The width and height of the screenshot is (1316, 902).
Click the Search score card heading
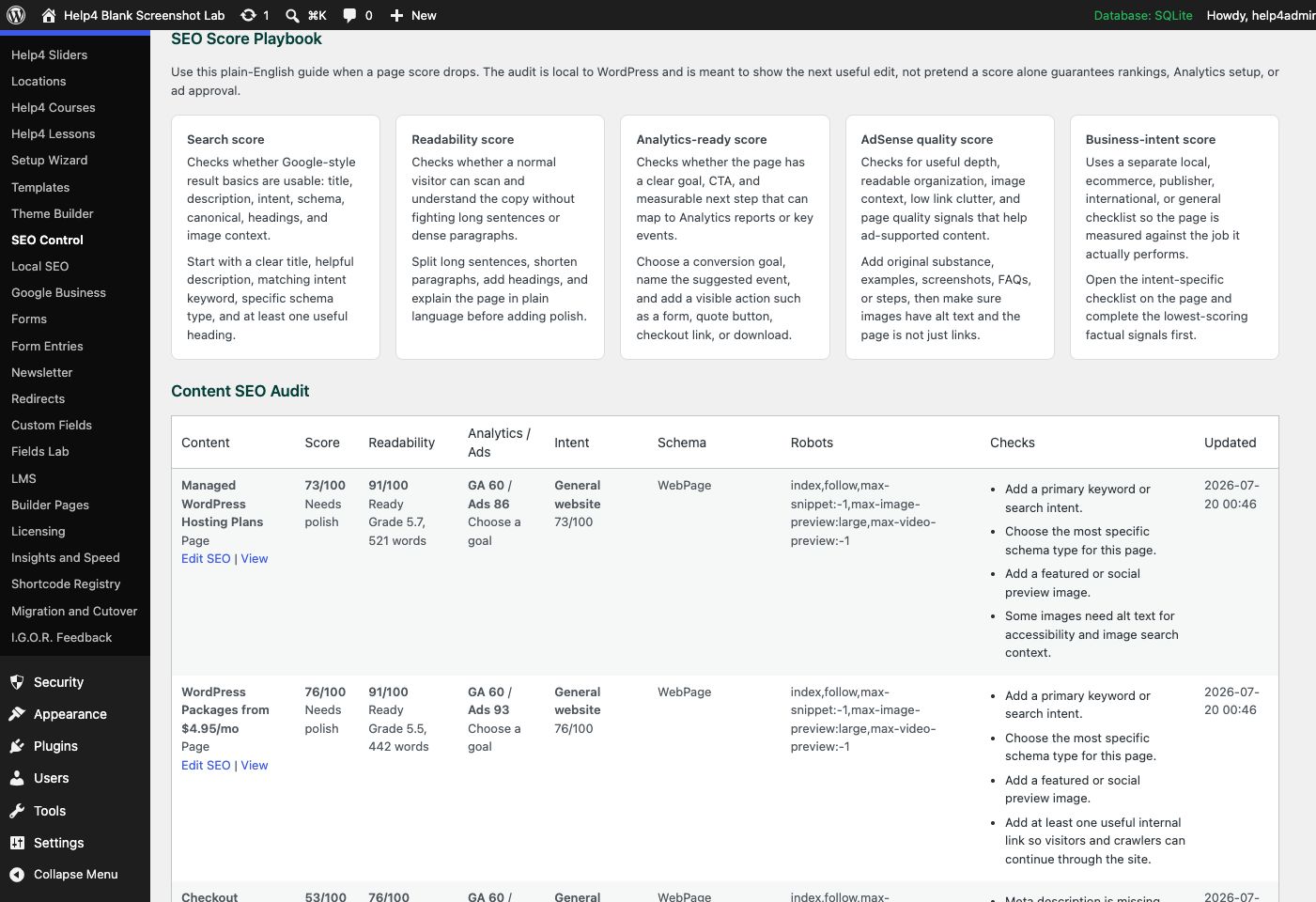click(x=225, y=139)
